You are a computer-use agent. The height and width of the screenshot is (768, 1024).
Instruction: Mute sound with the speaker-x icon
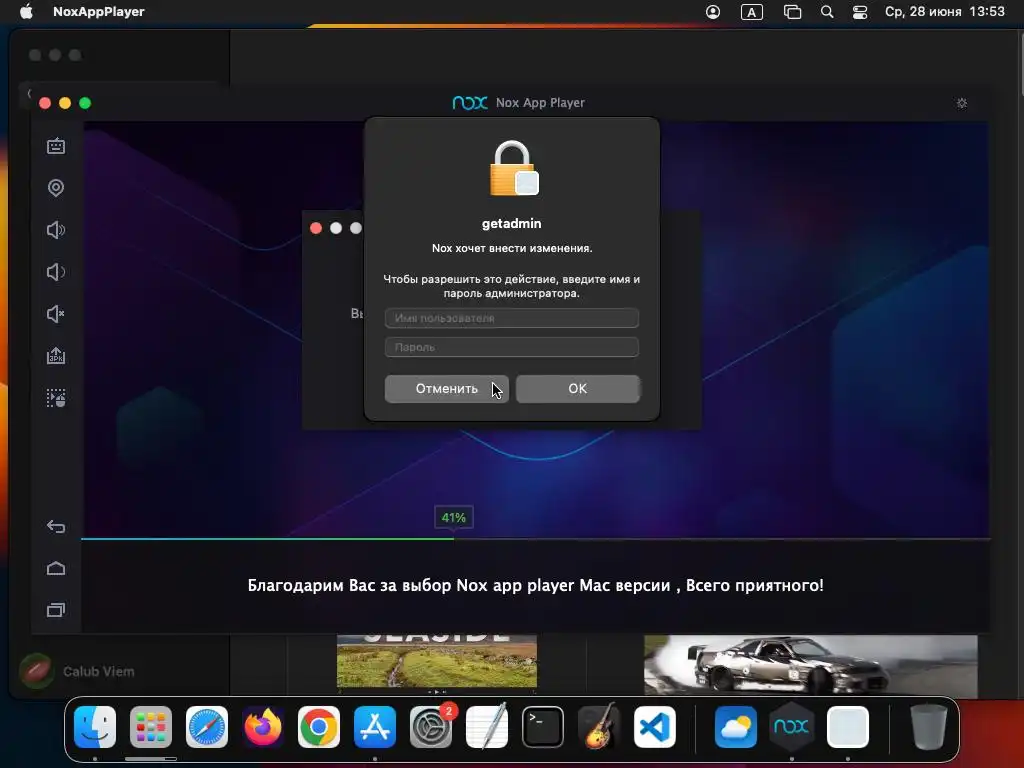click(x=56, y=314)
